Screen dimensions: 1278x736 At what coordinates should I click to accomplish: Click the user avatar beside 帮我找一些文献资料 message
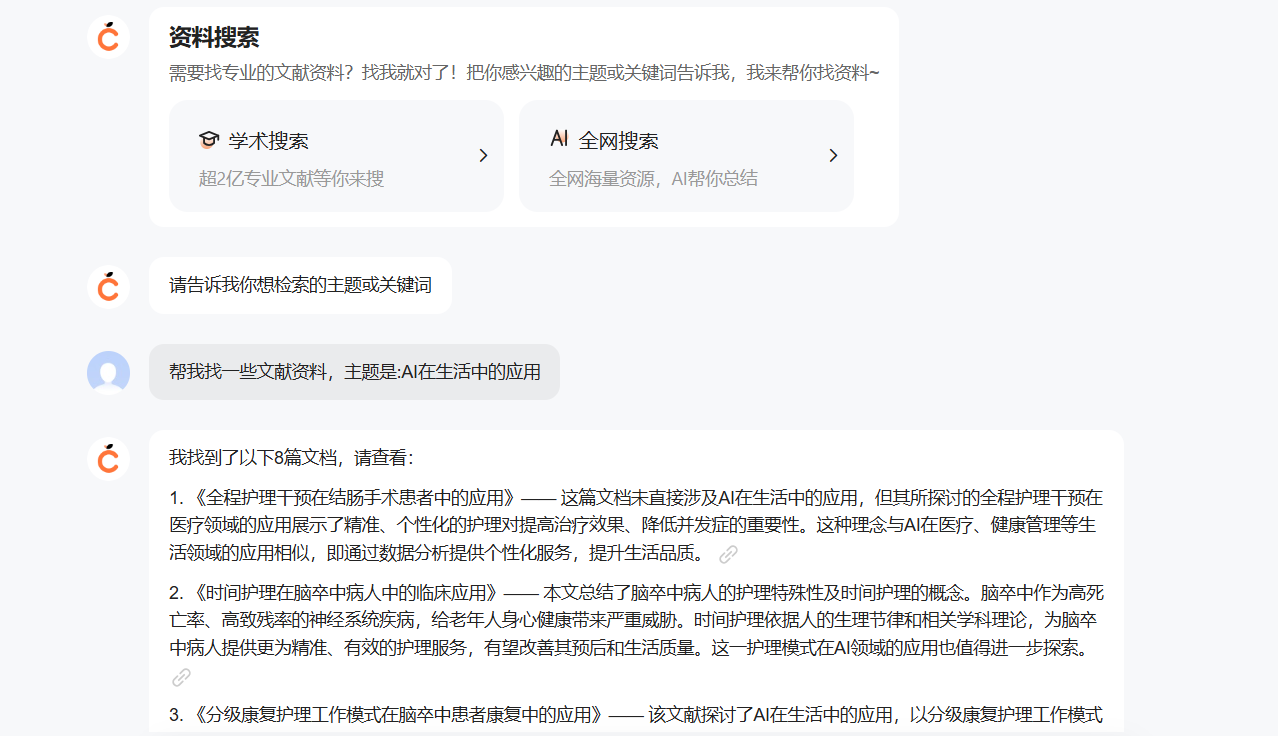click(108, 372)
